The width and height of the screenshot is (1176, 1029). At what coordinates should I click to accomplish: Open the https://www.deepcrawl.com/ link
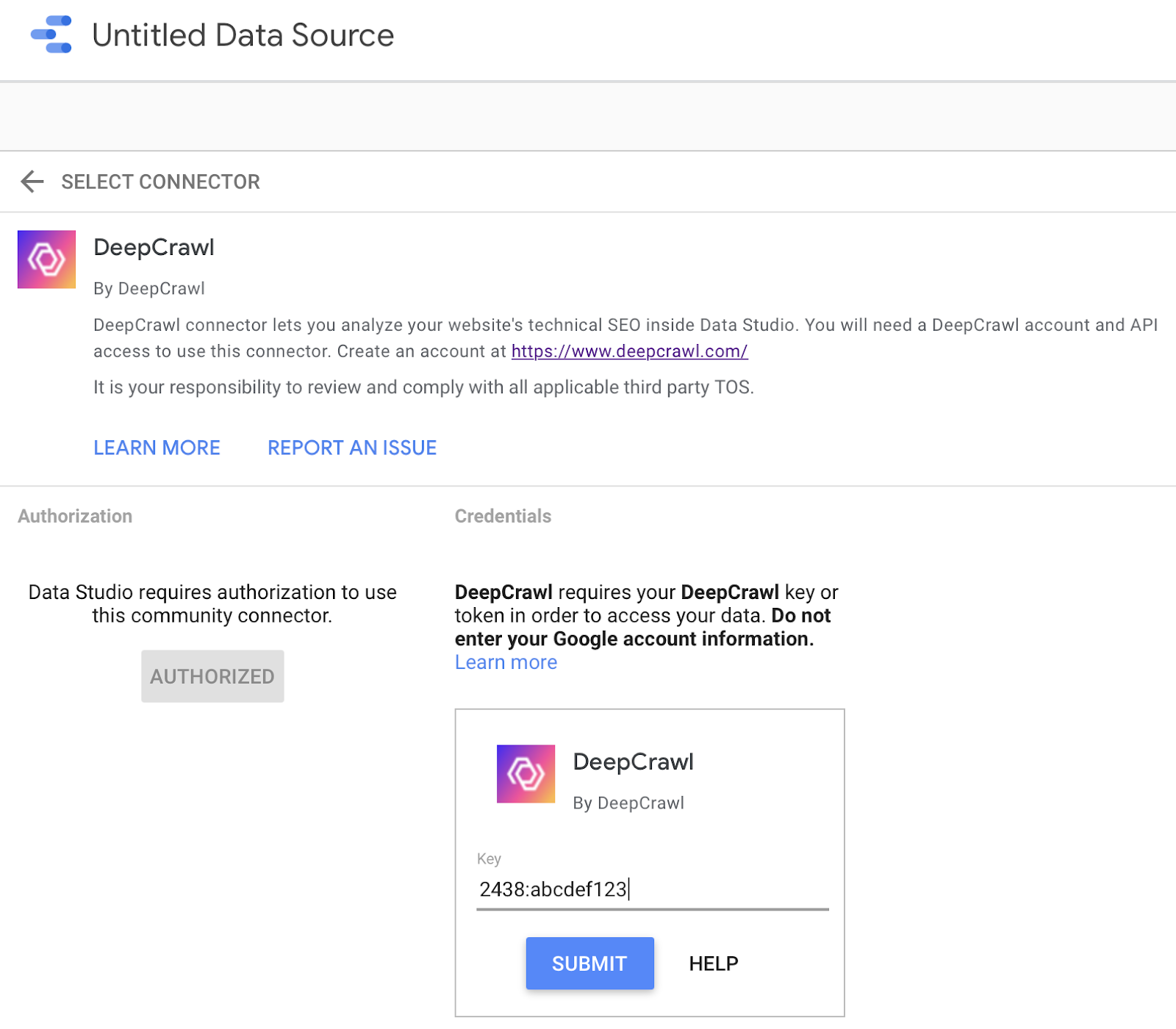[628, 351]
